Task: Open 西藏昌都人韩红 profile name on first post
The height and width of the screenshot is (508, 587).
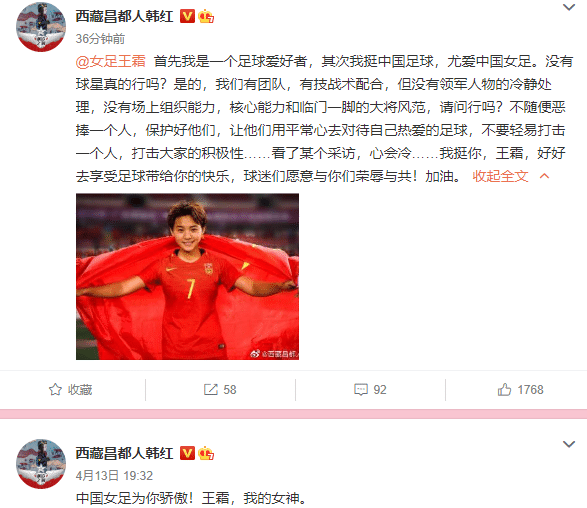Action: point(124,16)
